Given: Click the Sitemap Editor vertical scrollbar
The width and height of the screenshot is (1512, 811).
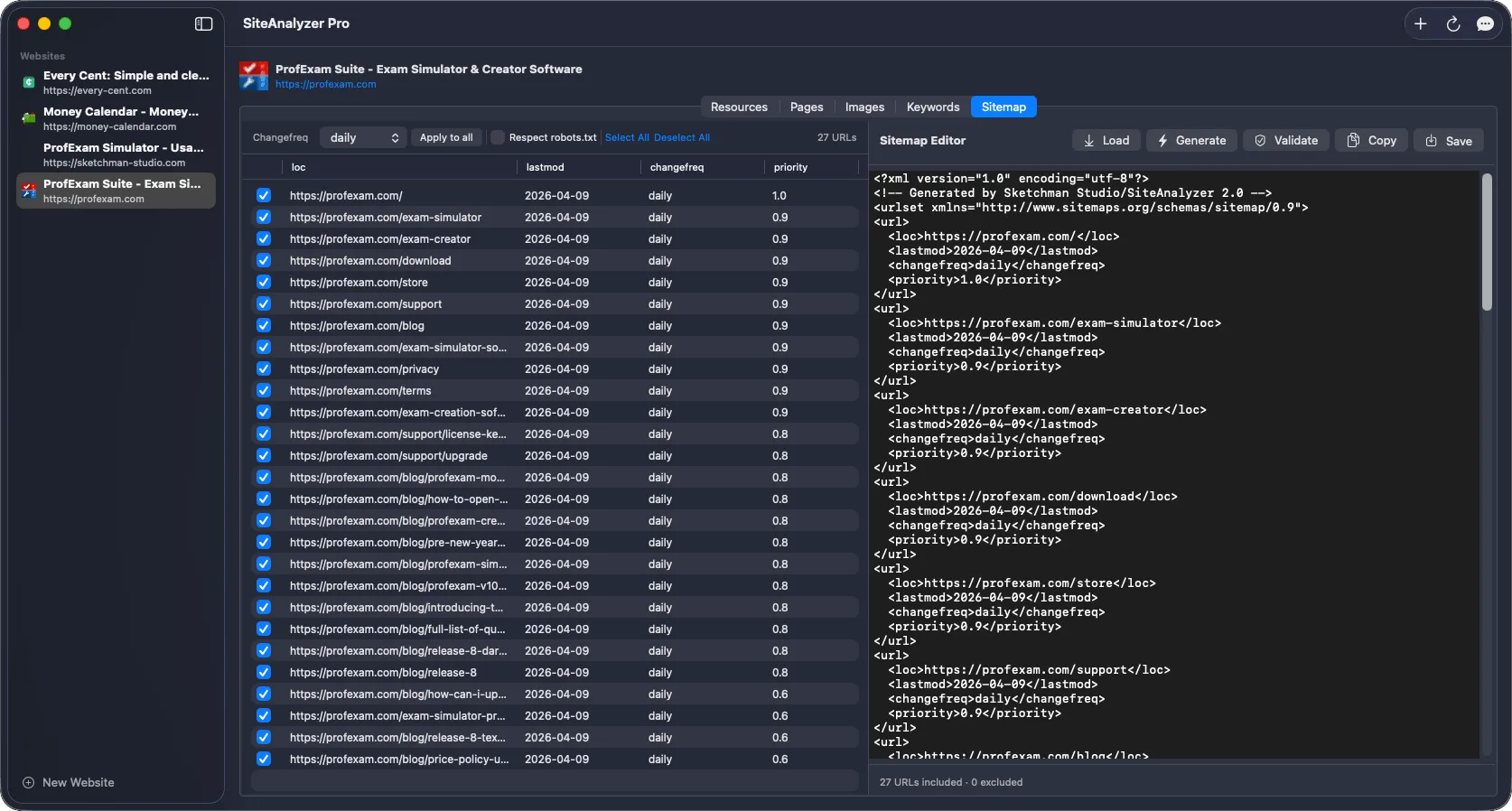Looking at the screenshot, I should pos(1487,242).
